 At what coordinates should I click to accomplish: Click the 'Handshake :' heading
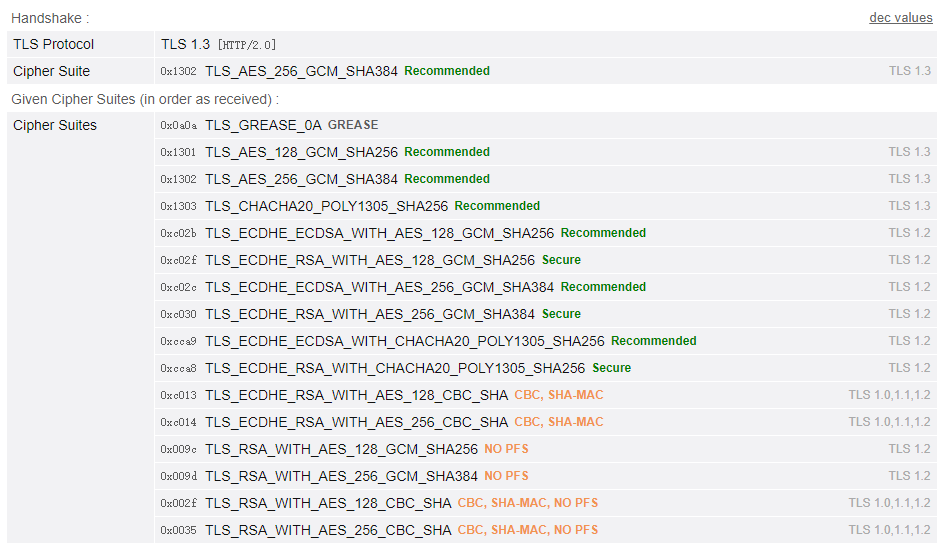(x=50, y=18)
